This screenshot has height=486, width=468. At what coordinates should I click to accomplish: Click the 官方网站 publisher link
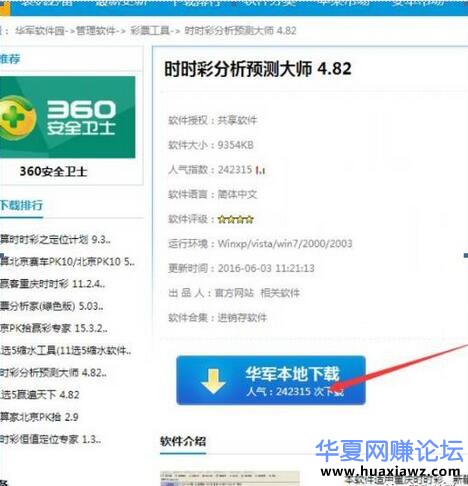point(234,293)
